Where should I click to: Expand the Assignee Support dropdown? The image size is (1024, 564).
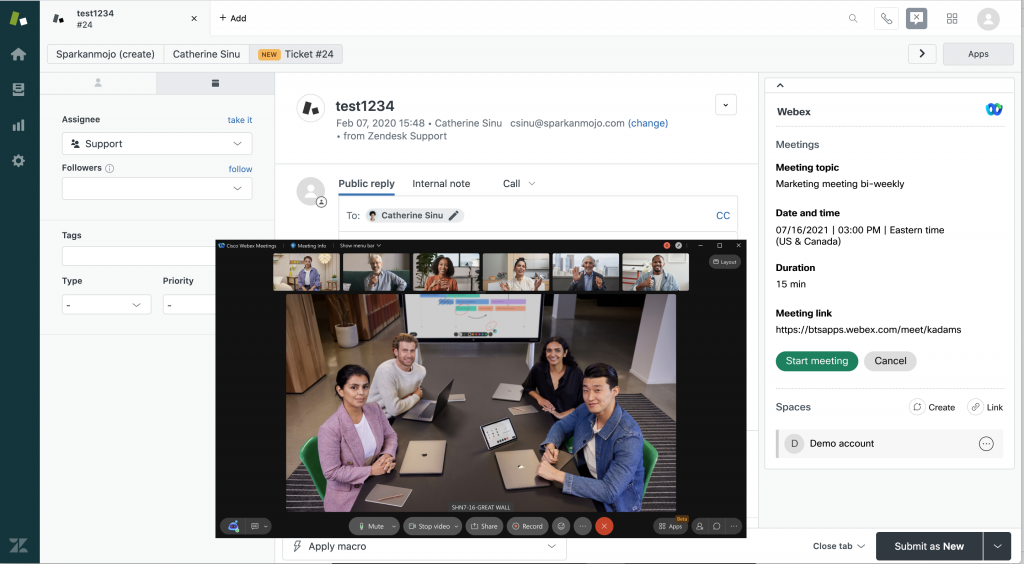[x=157, y=144]
